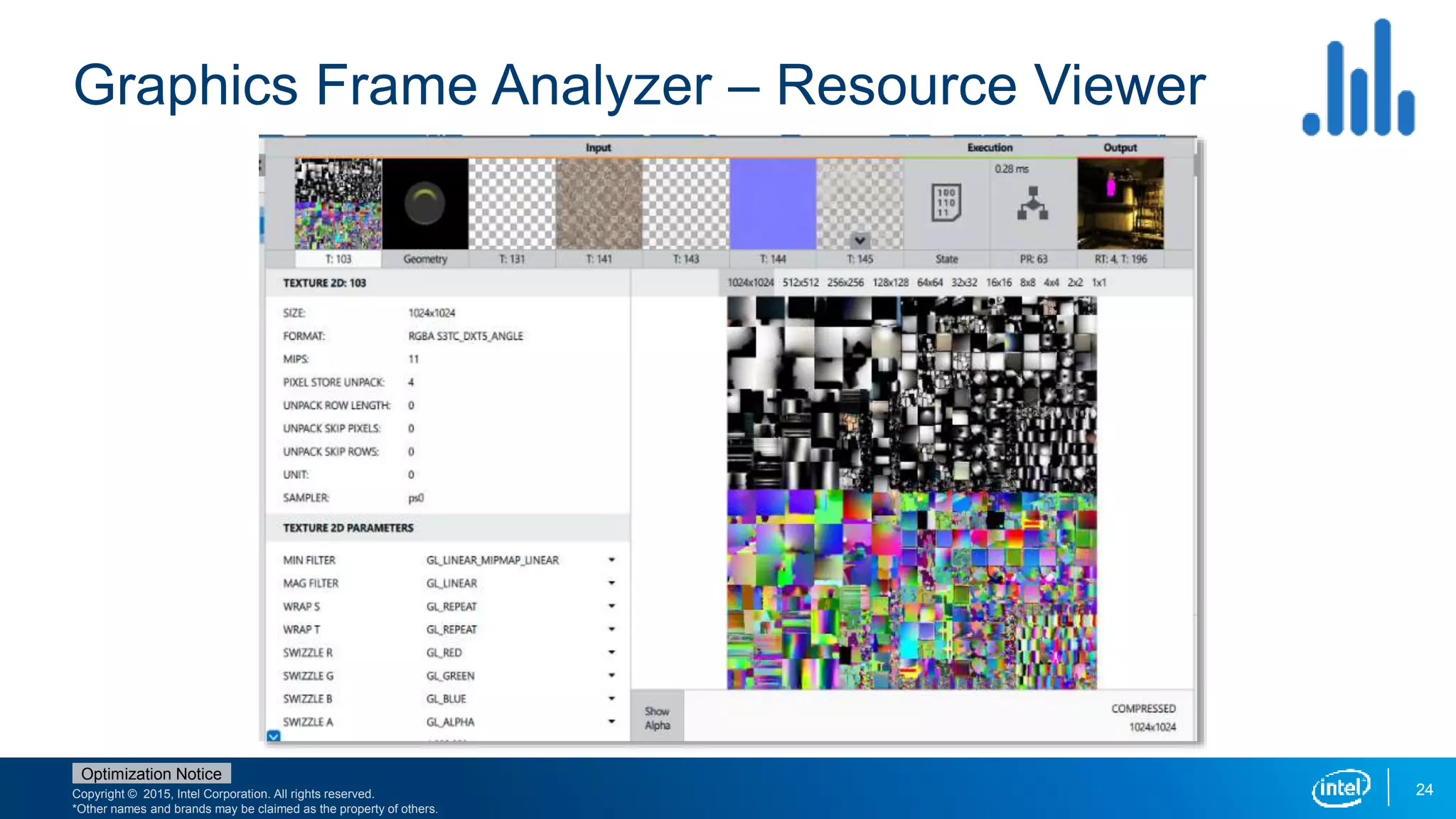Select the T: 144 blue texture thumbnail
This screenshot has height=819, width=1456.
[773, 204]
